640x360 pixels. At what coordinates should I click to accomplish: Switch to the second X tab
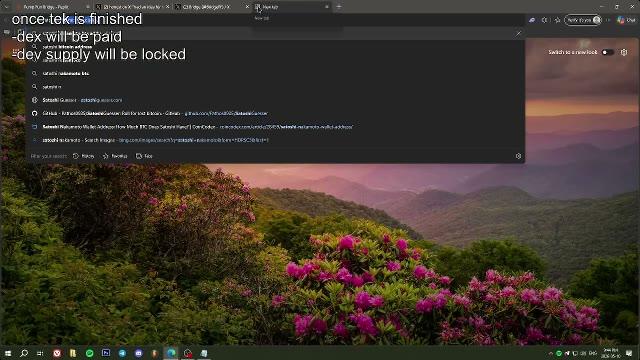(x=211, y=7)
